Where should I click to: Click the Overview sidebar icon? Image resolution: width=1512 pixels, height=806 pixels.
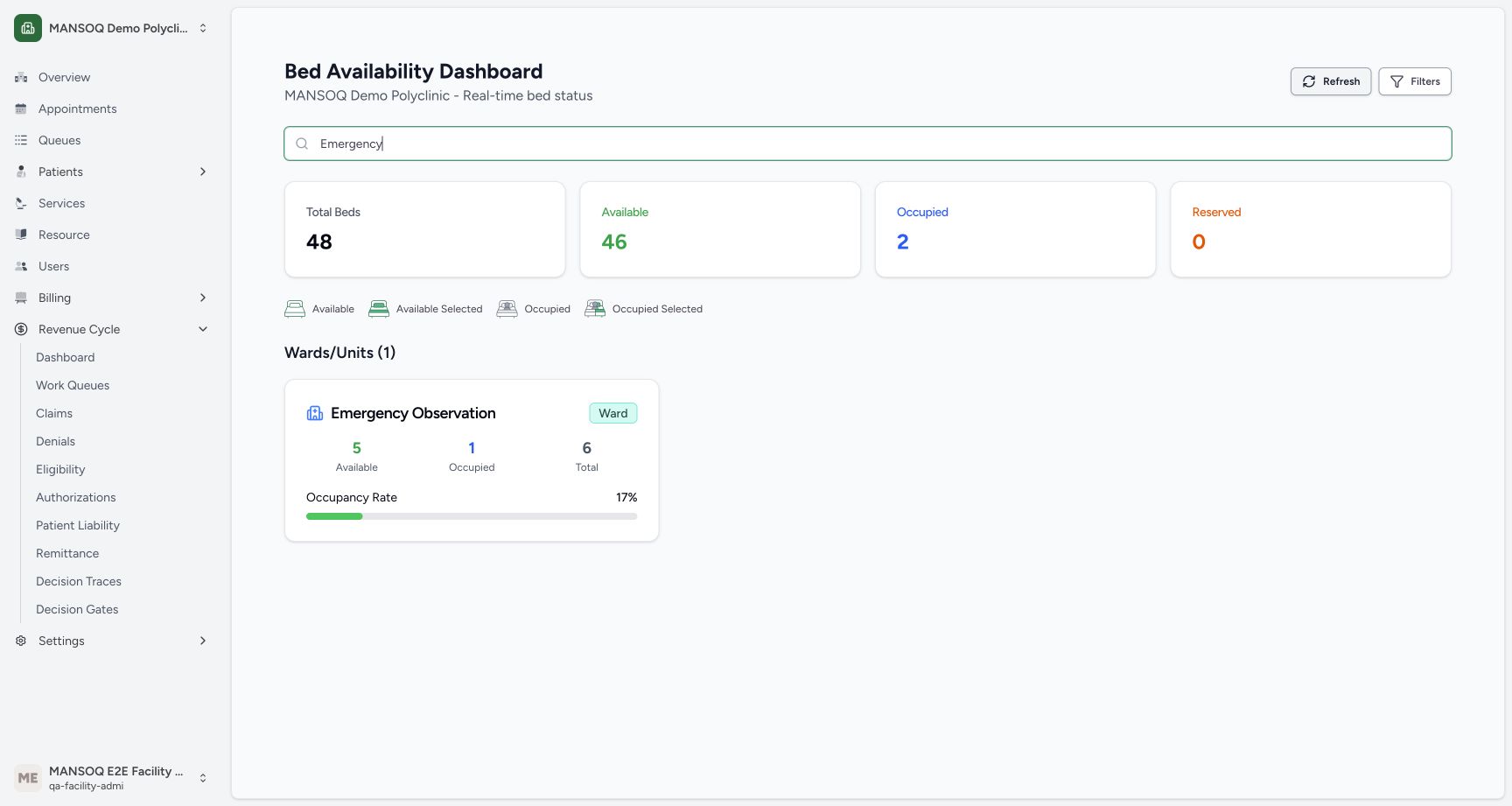click(21, 78)
